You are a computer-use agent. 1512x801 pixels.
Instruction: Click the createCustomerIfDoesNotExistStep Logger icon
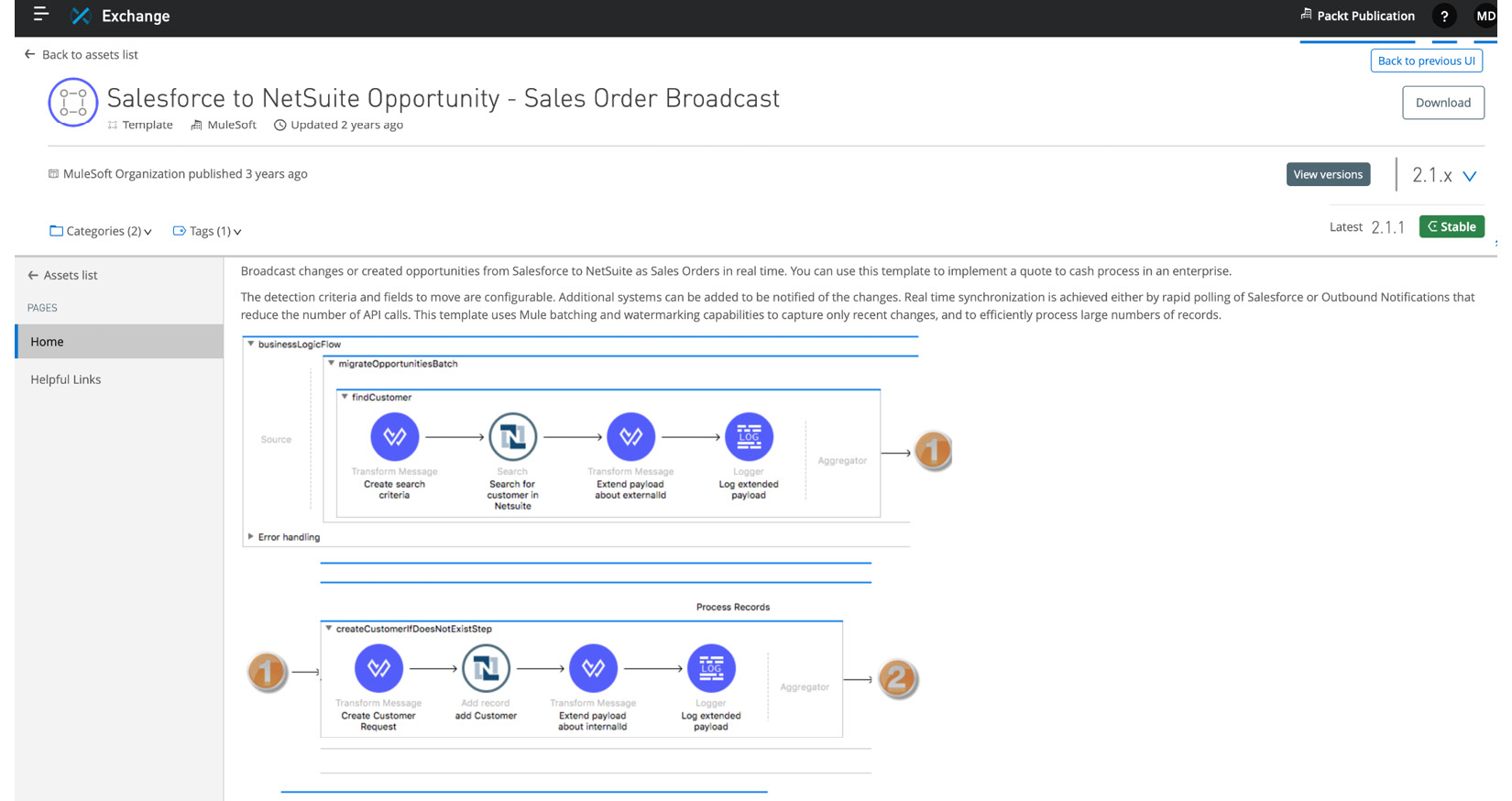click(711, 669)
